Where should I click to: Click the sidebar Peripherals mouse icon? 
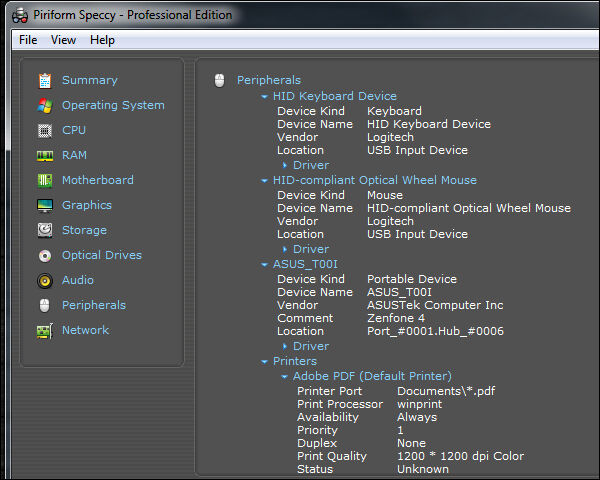click(x=45, y=305)
